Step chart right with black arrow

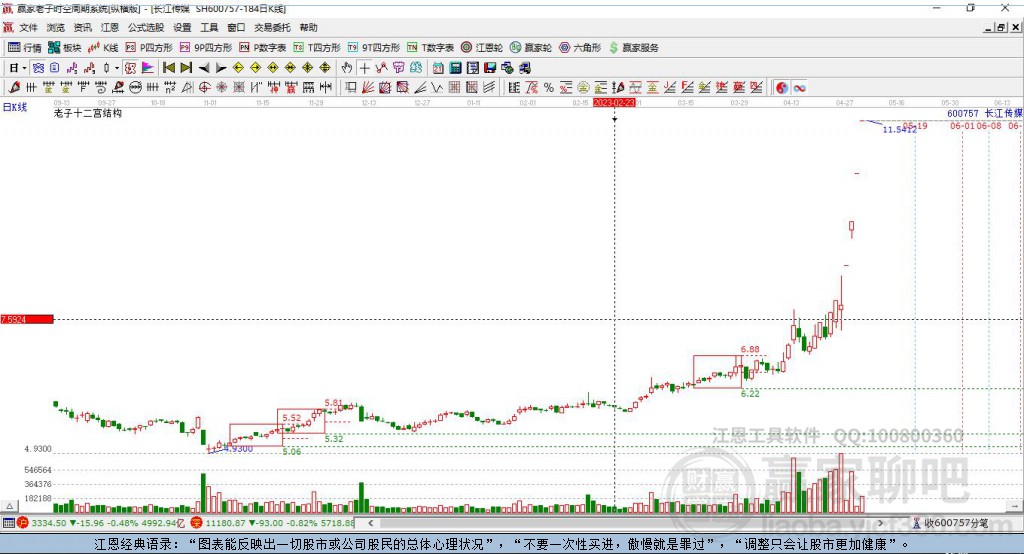pyautogui.click(x=221, y=68)
